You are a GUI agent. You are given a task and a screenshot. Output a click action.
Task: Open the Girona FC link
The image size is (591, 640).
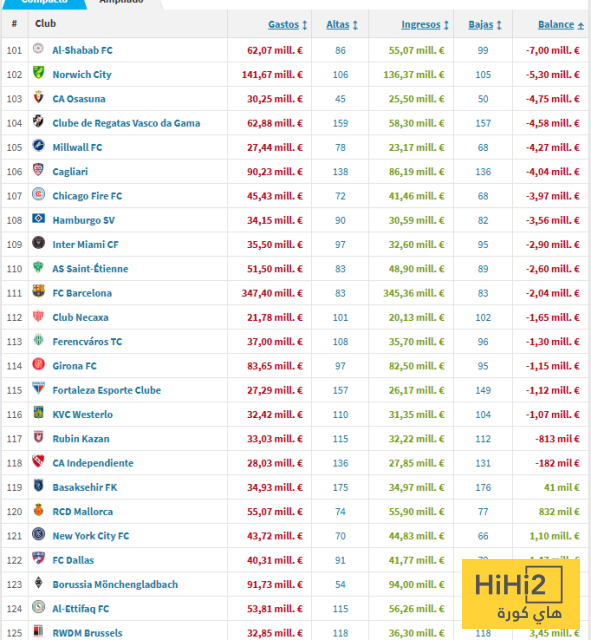pos(75,366)
